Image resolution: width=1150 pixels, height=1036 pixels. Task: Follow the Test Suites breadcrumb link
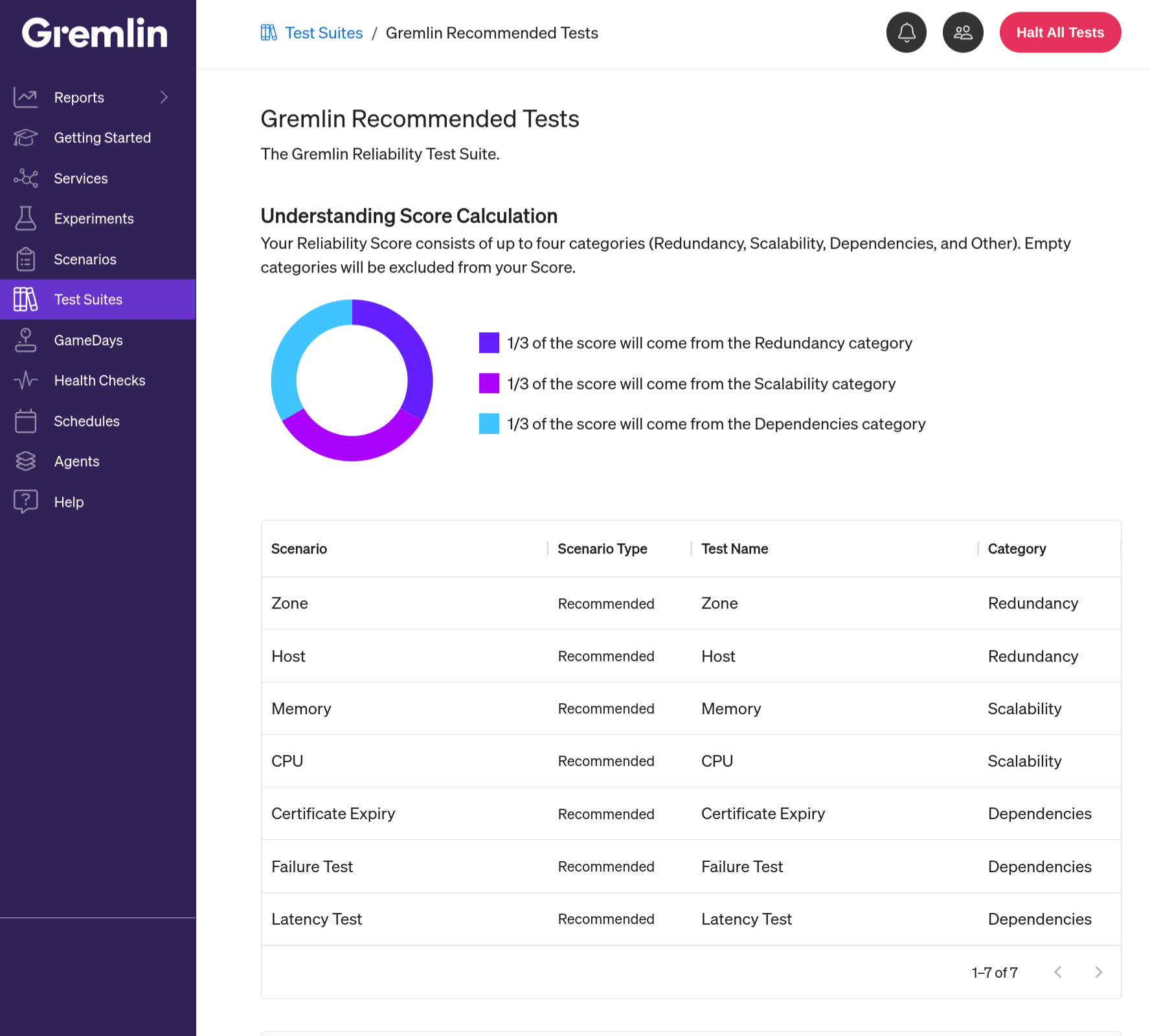[324, 32]
